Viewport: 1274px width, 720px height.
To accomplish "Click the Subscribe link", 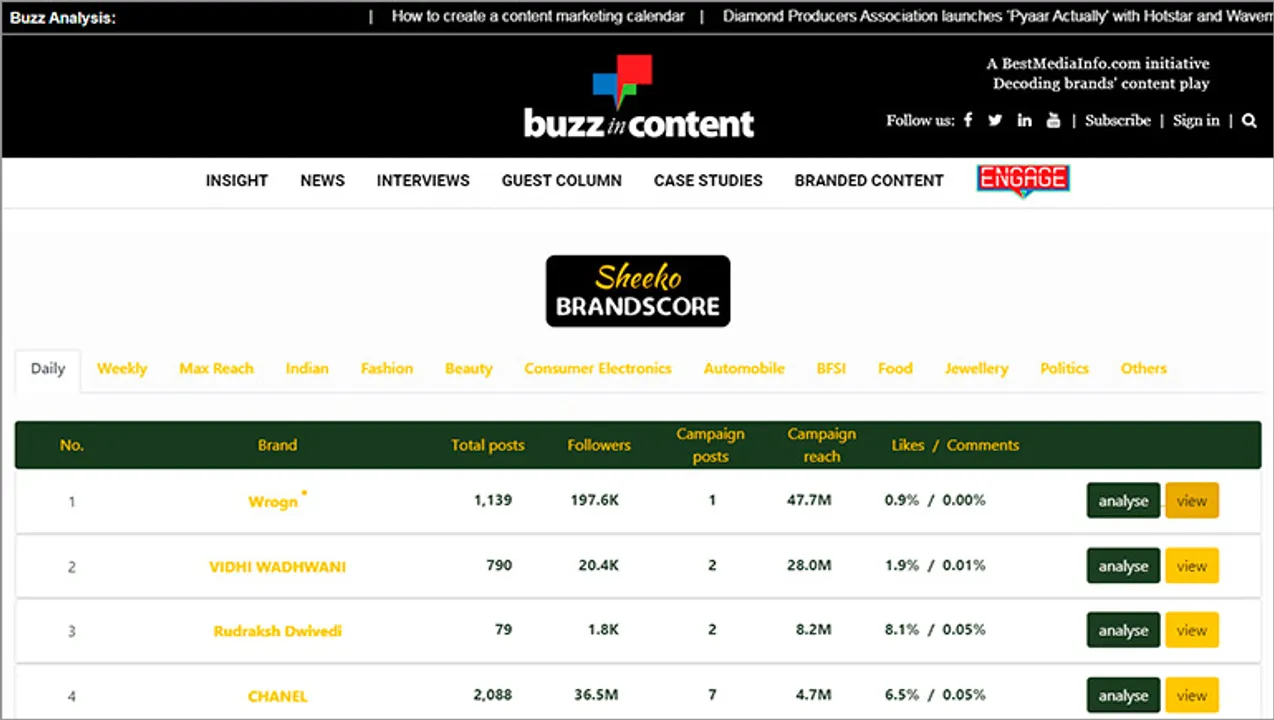I will tap(1118, 120).
